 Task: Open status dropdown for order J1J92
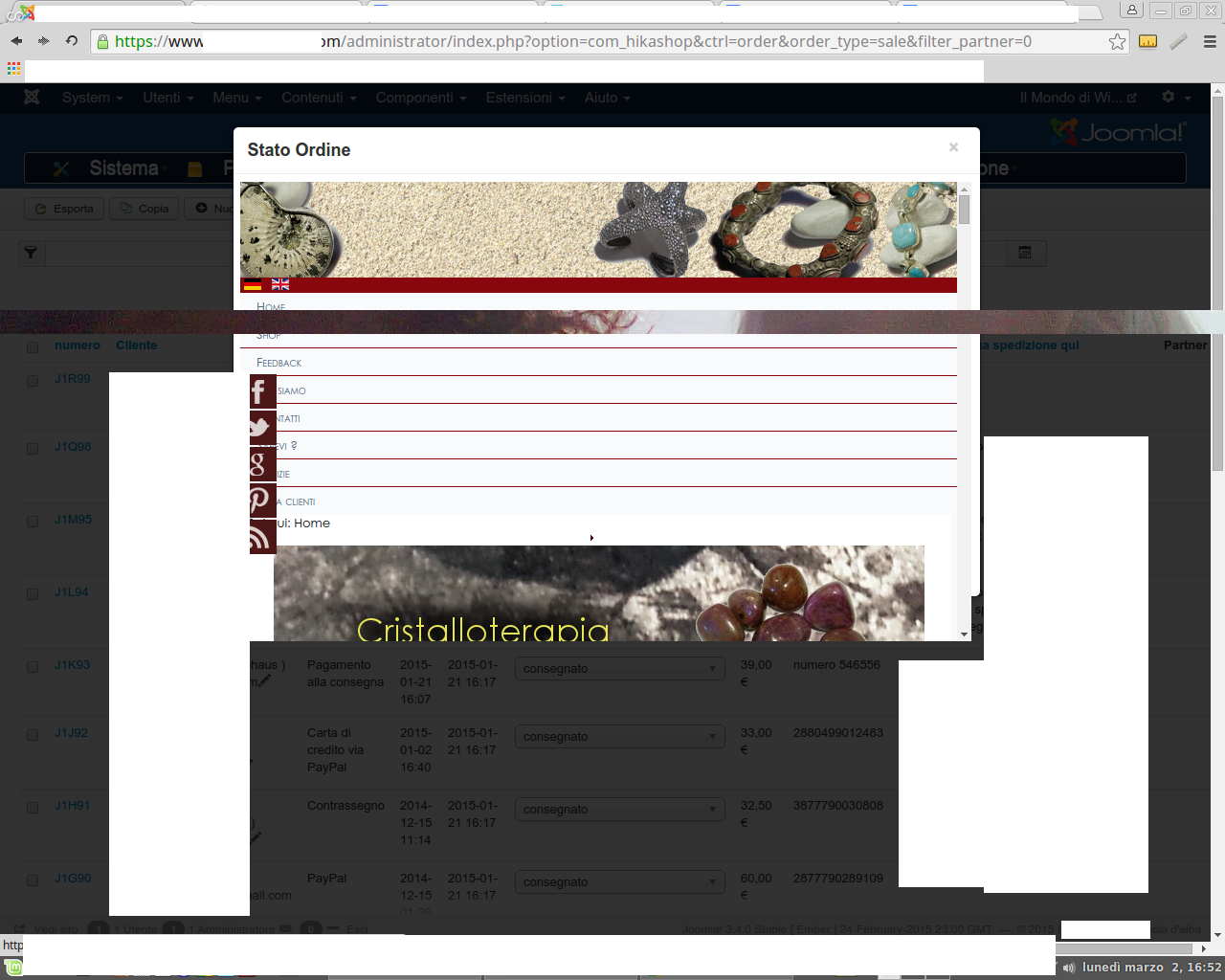point(619,737)
